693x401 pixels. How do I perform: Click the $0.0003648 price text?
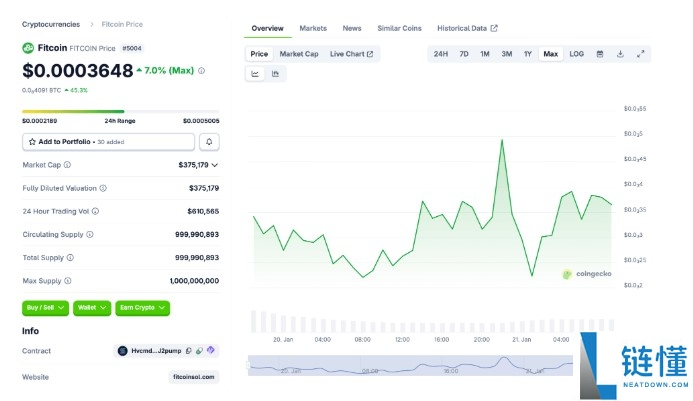78,71
